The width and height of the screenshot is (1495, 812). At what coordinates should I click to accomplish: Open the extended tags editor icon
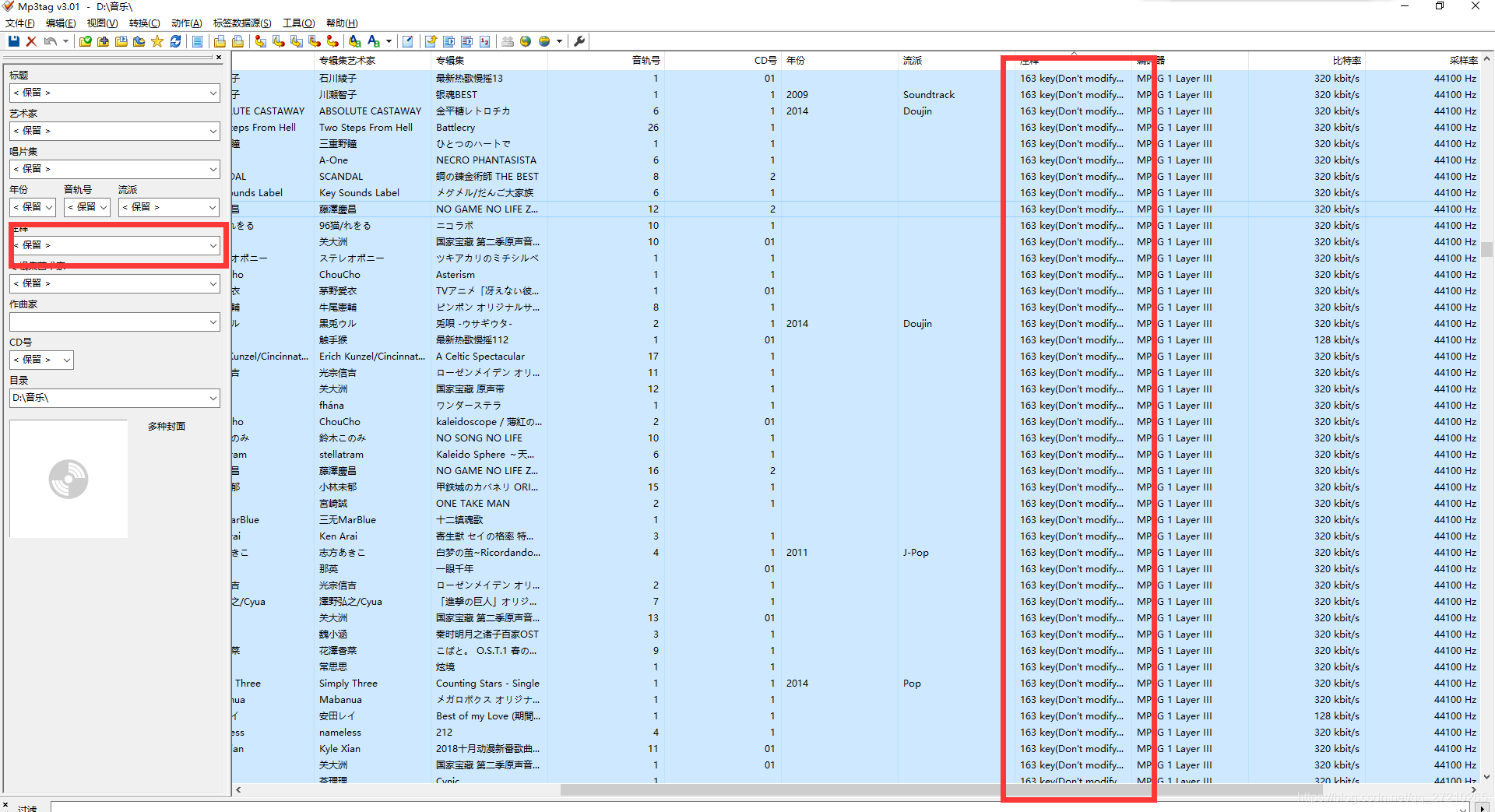pyautogui.click(x=407, y=41)
